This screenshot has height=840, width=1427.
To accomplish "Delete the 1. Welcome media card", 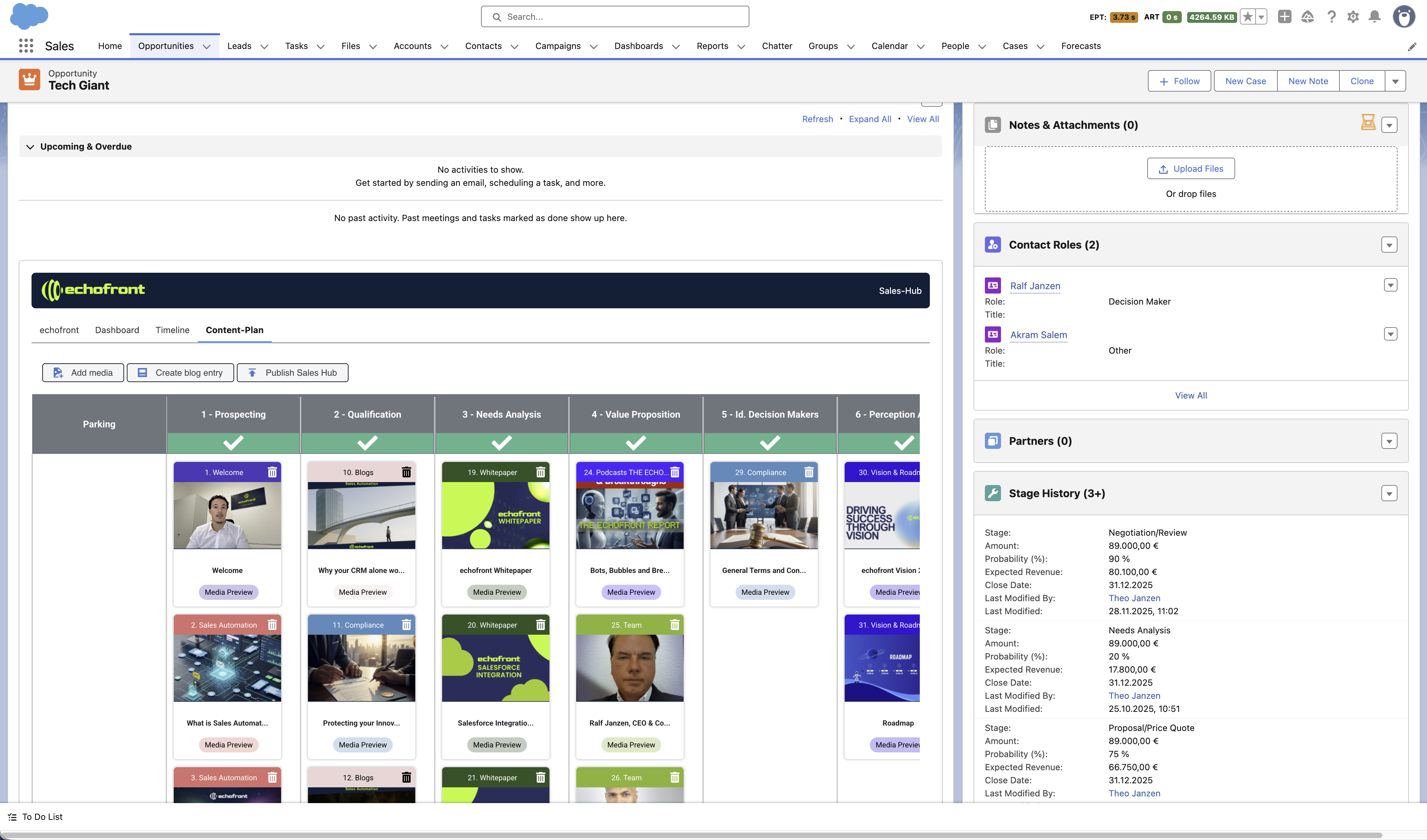I will (272, 472).
